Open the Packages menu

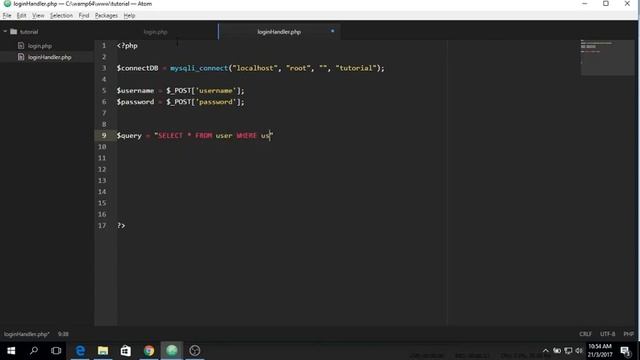click(106, 16)
